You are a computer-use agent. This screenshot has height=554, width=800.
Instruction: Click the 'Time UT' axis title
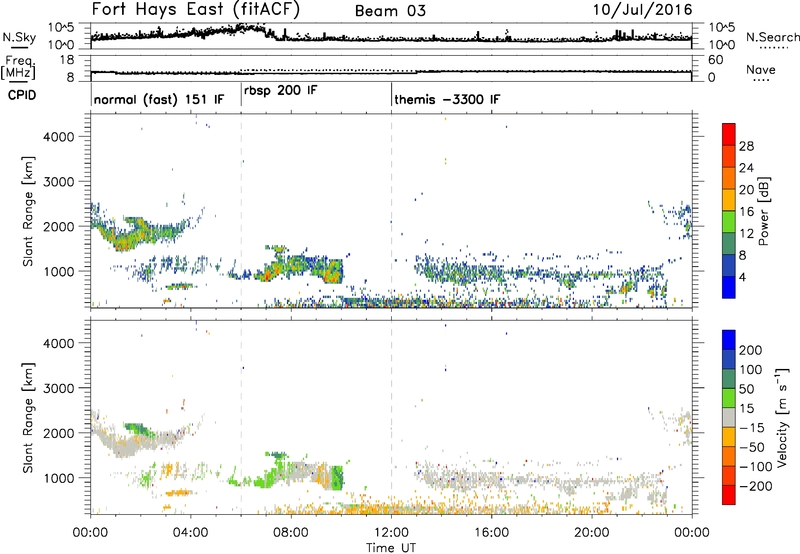click(x=391, y=548)
